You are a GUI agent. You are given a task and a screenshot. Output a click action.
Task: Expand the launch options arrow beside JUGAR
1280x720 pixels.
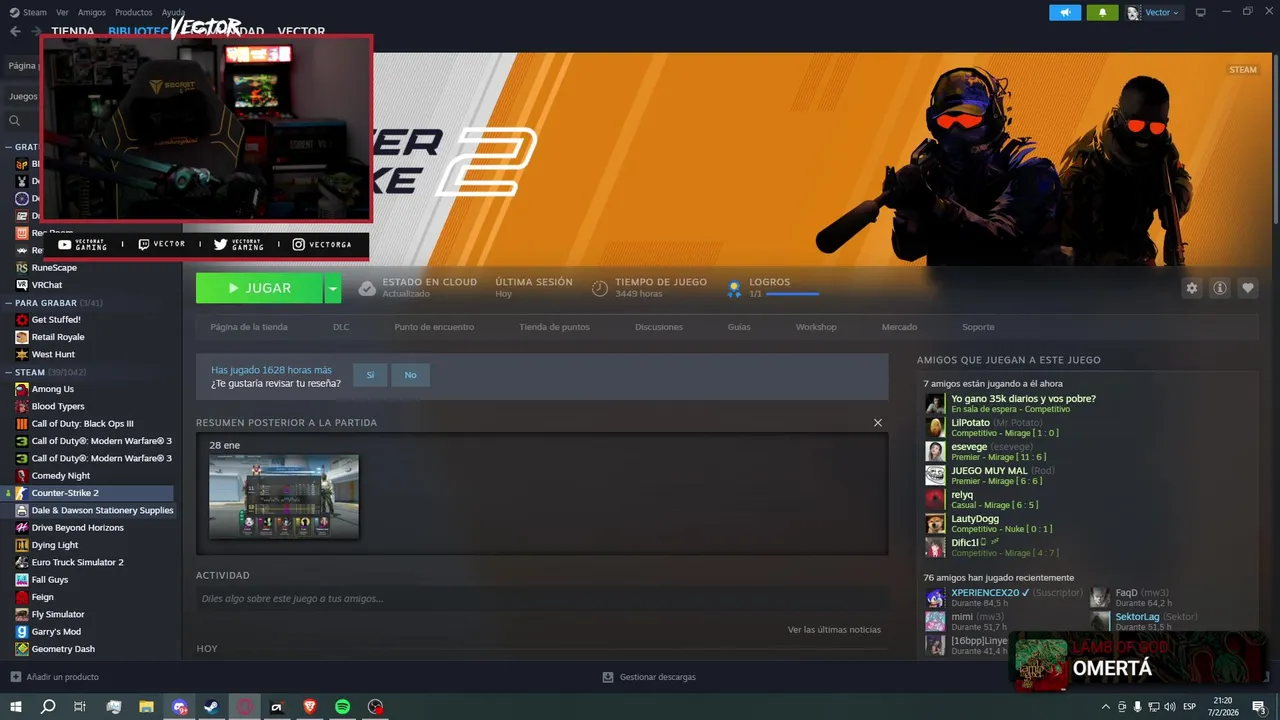333,288
